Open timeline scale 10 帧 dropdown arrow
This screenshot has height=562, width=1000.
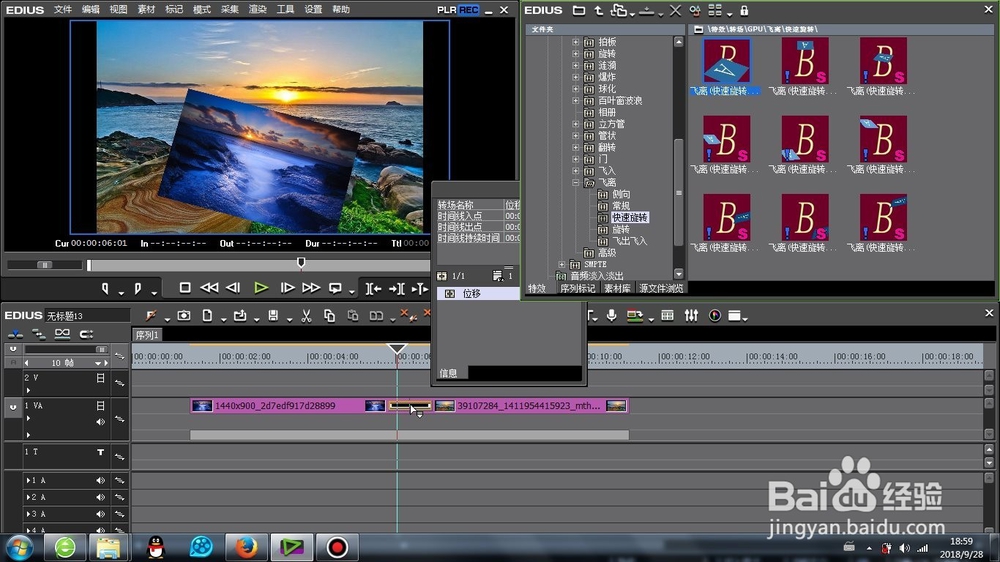click(x=97, y=363)
